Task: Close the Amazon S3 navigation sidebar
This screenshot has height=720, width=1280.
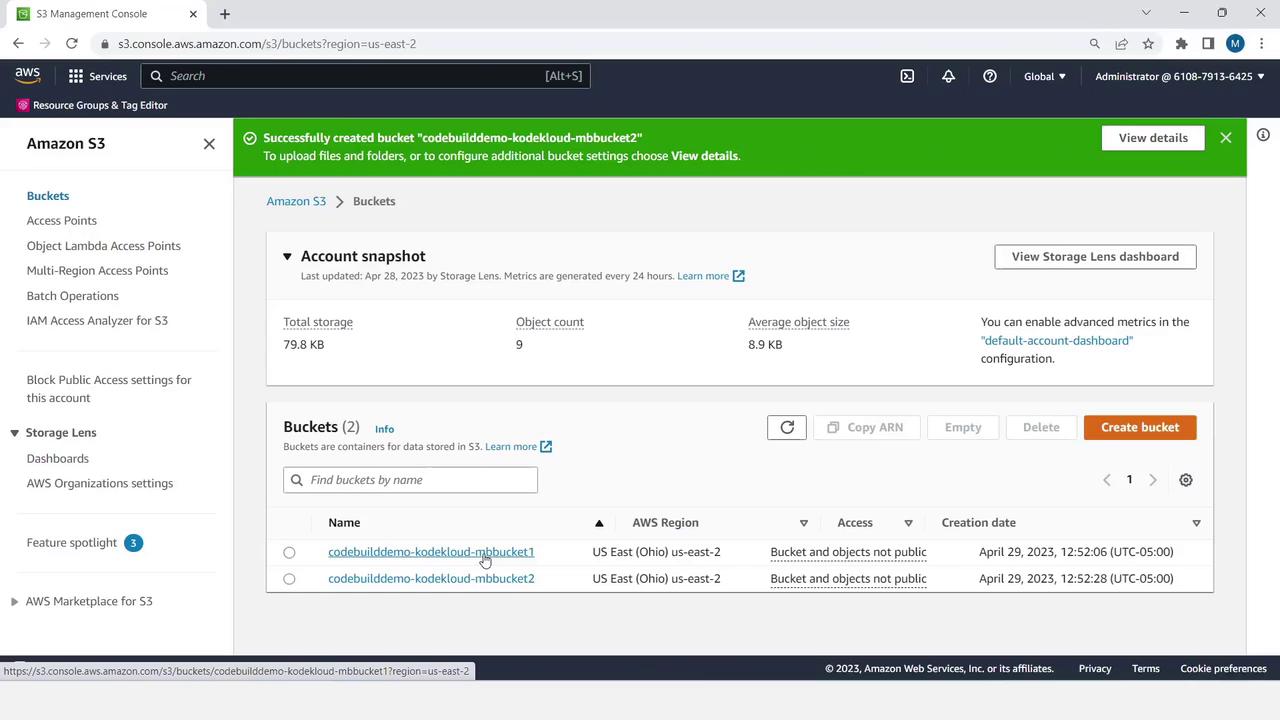Action: (x=209, y=144)
